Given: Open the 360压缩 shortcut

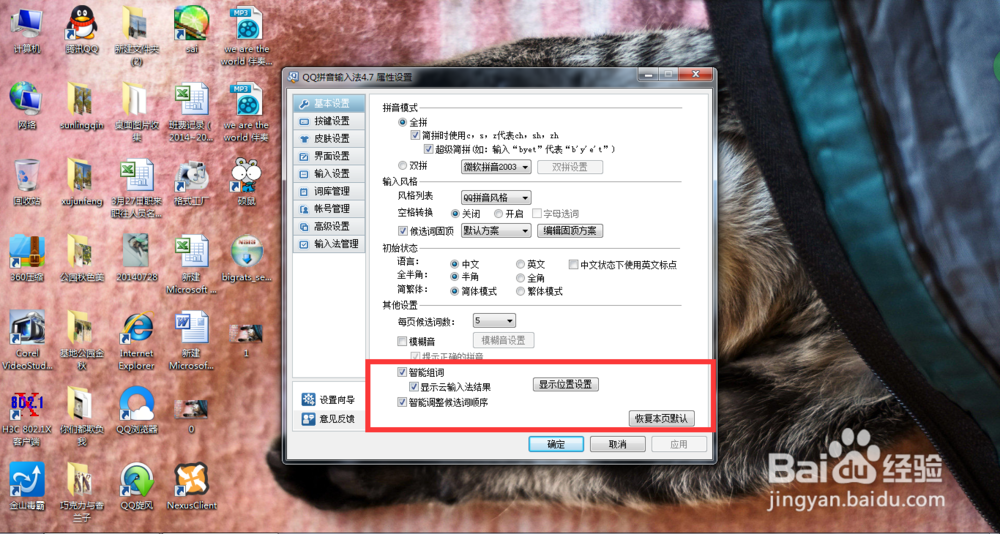Looking at the screenshot, I should (26, 258).
